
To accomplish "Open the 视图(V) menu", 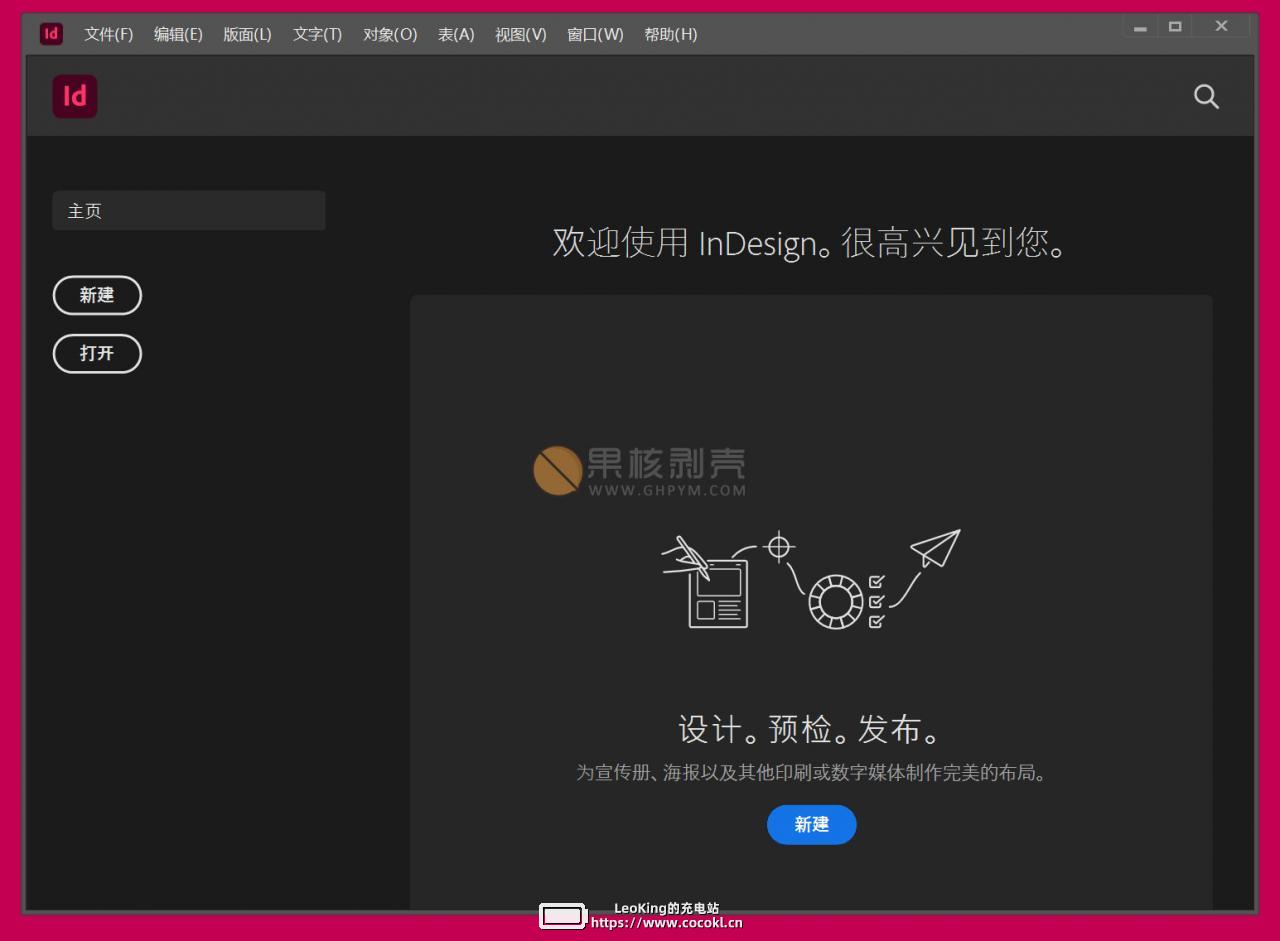I will (x=521, y=34).
